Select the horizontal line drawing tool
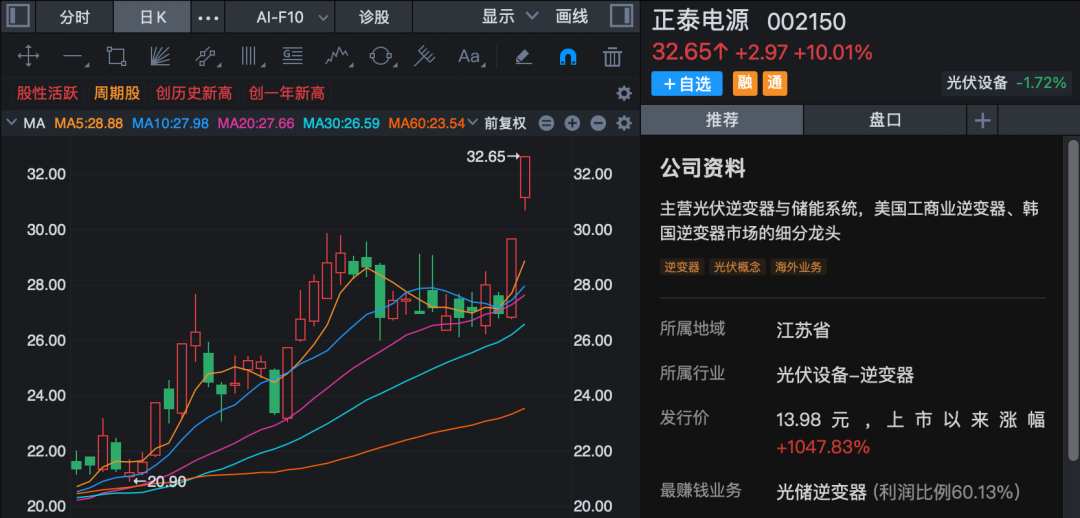Screen dimensions: 1080x518 pyautogui.click(x=73, y=57)
